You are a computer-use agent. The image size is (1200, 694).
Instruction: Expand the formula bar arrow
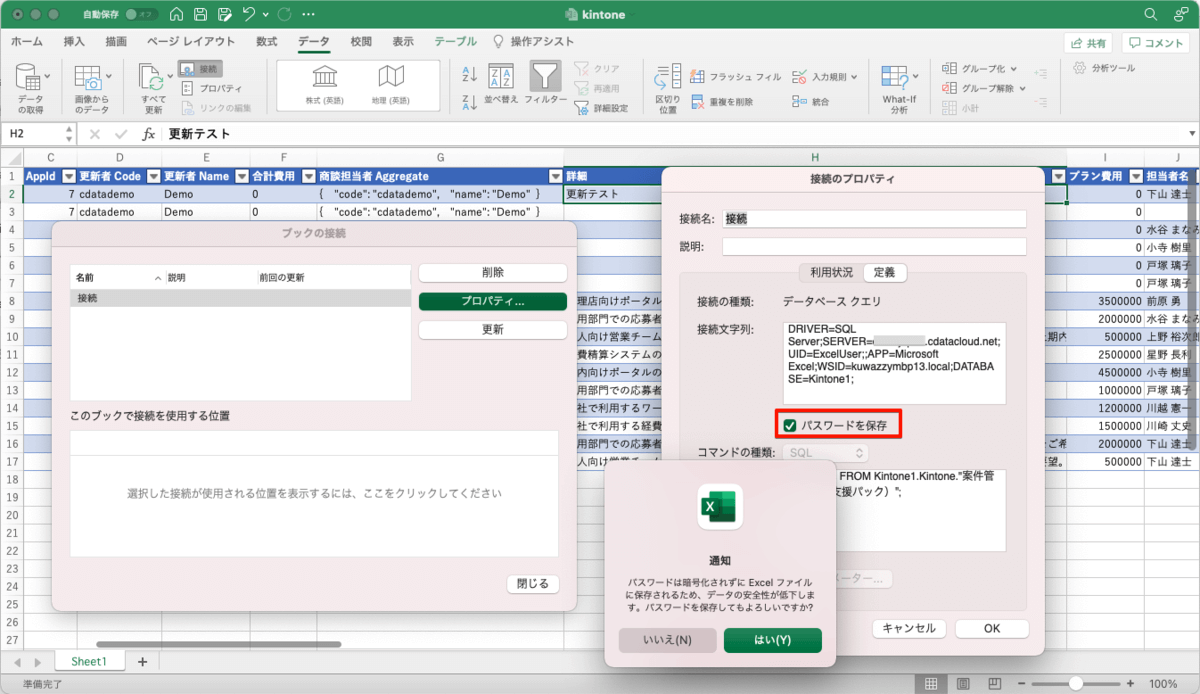[x=1191, y=134]
